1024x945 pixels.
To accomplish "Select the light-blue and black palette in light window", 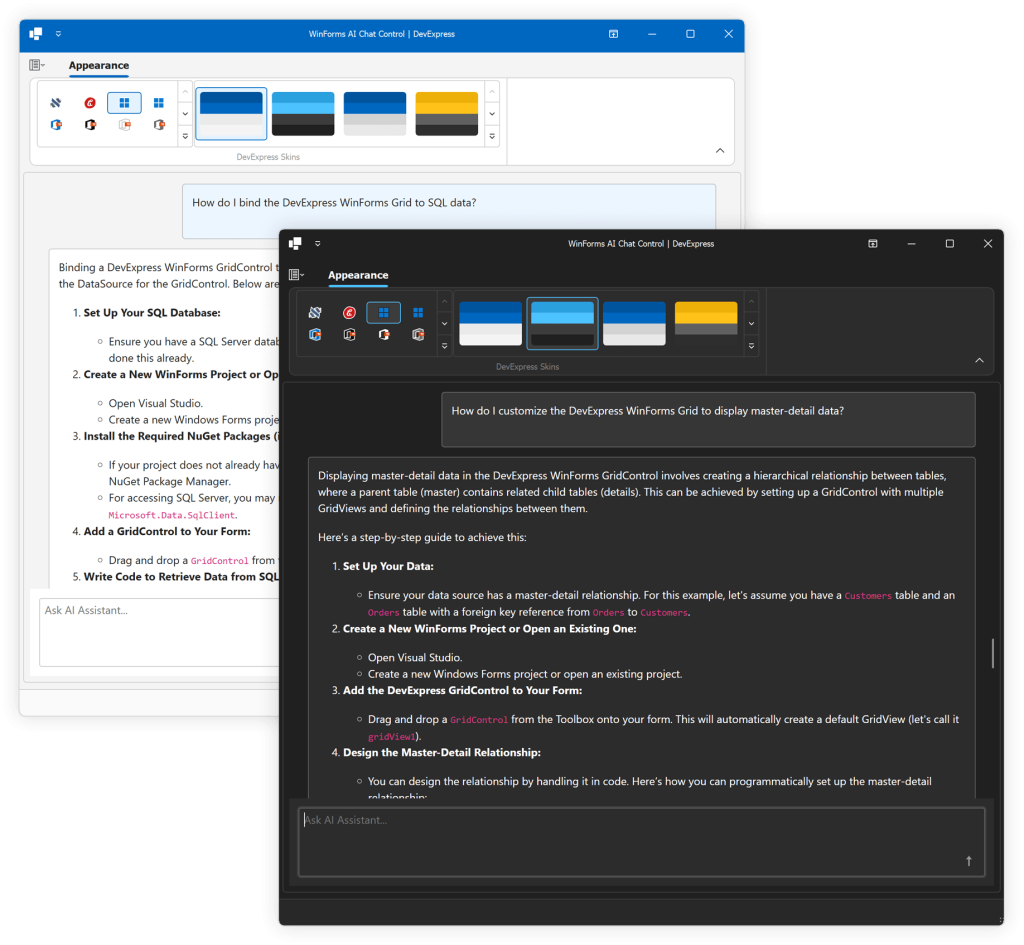I will pos(303,113).
